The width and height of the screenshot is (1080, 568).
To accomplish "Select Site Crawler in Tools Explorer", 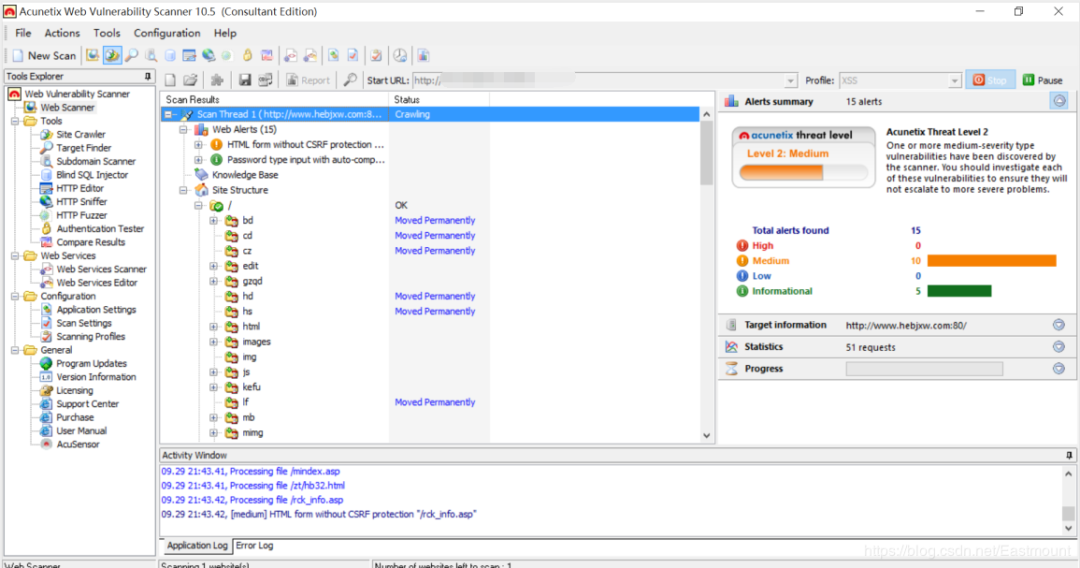I will pos(81,134).
